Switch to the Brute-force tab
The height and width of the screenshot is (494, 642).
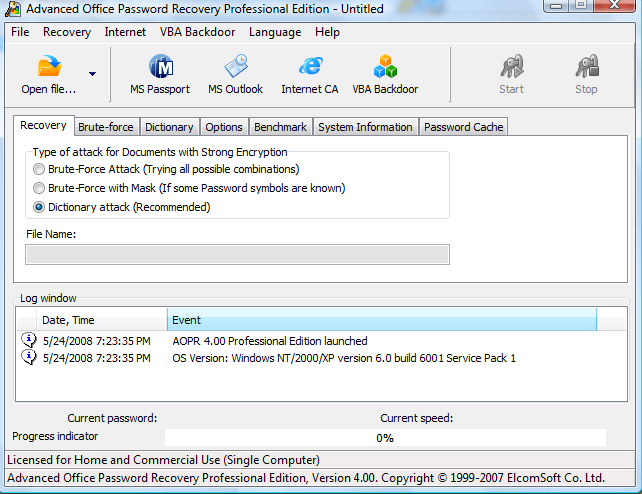click(x=106, y=127)
